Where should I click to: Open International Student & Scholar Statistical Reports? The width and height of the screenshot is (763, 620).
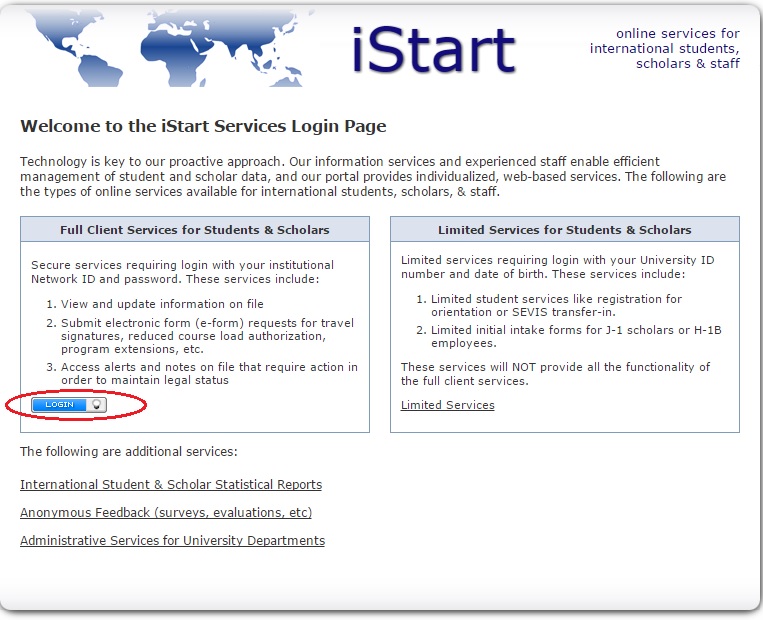171,485
